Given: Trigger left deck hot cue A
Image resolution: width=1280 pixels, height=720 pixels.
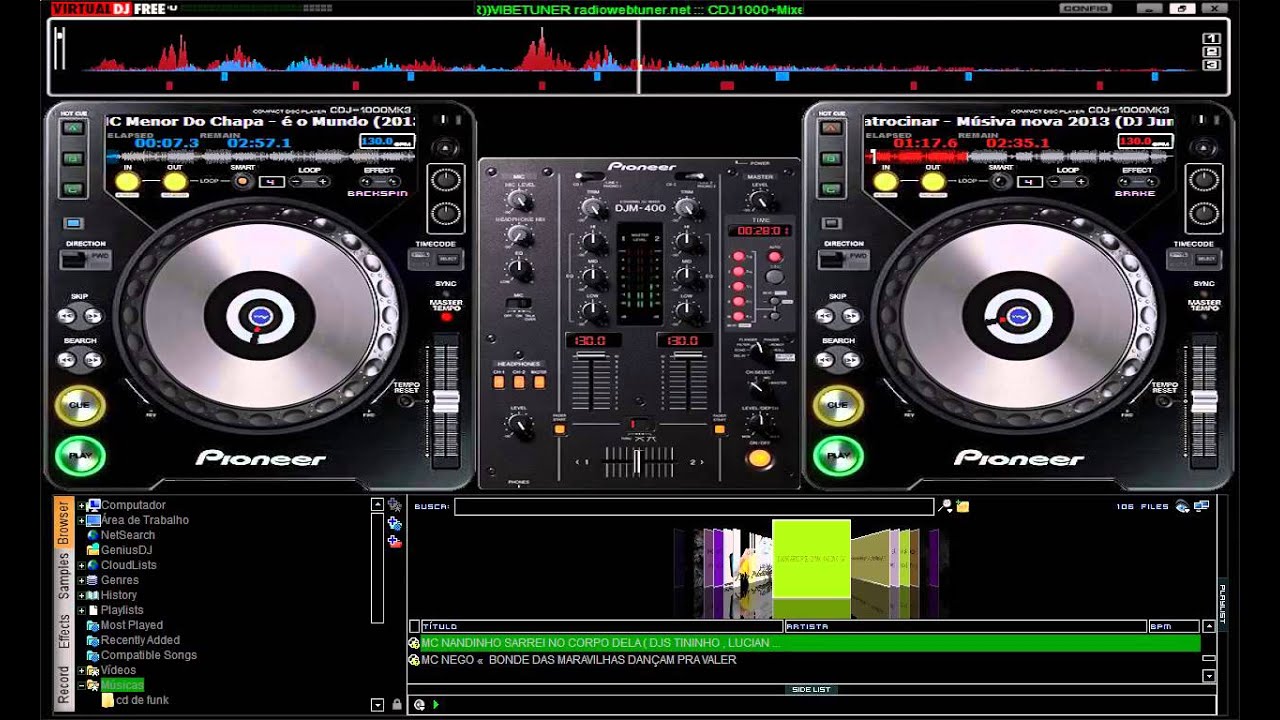Looking at the screenshot, I should pos(73,127).
